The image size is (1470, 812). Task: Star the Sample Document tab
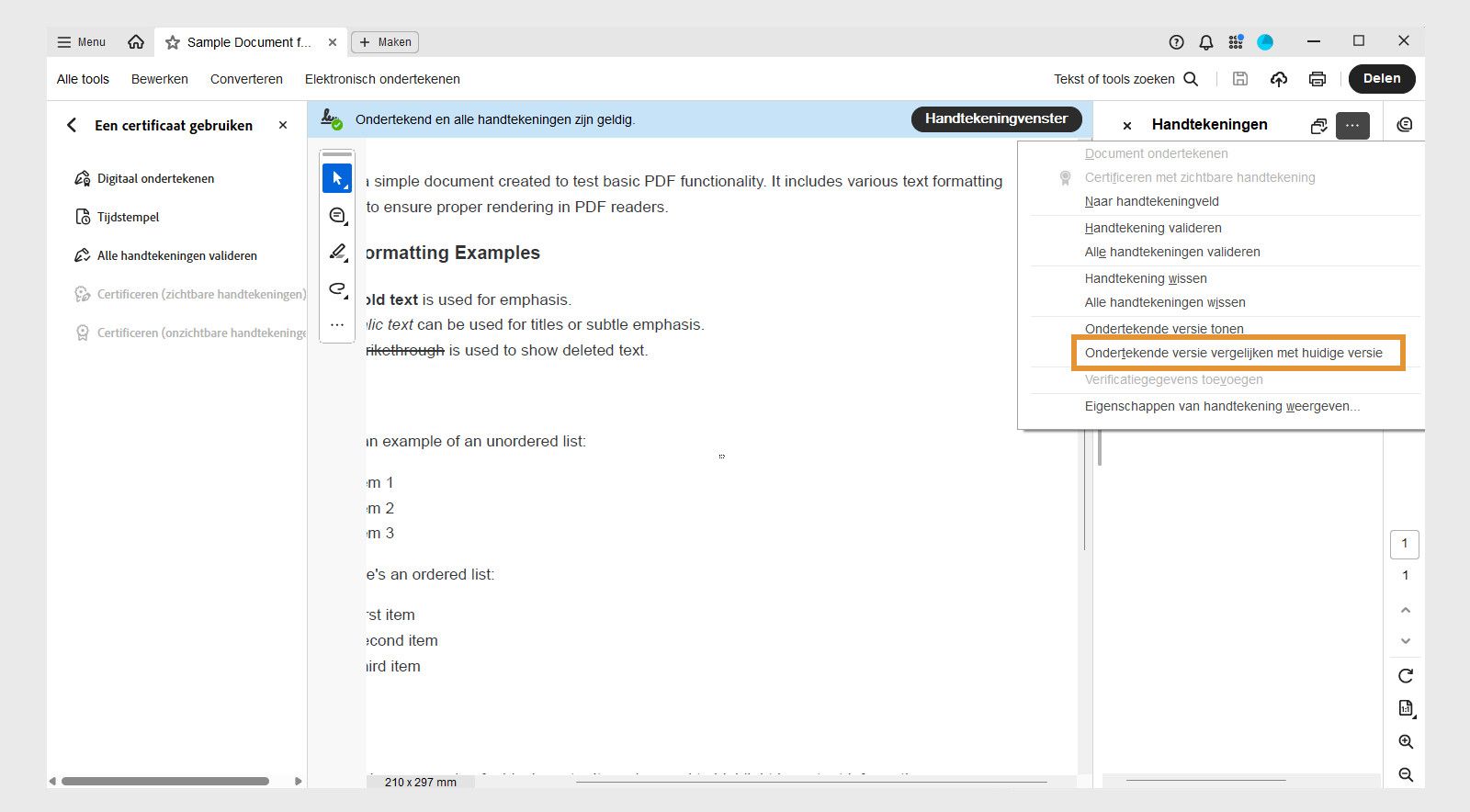173,42
